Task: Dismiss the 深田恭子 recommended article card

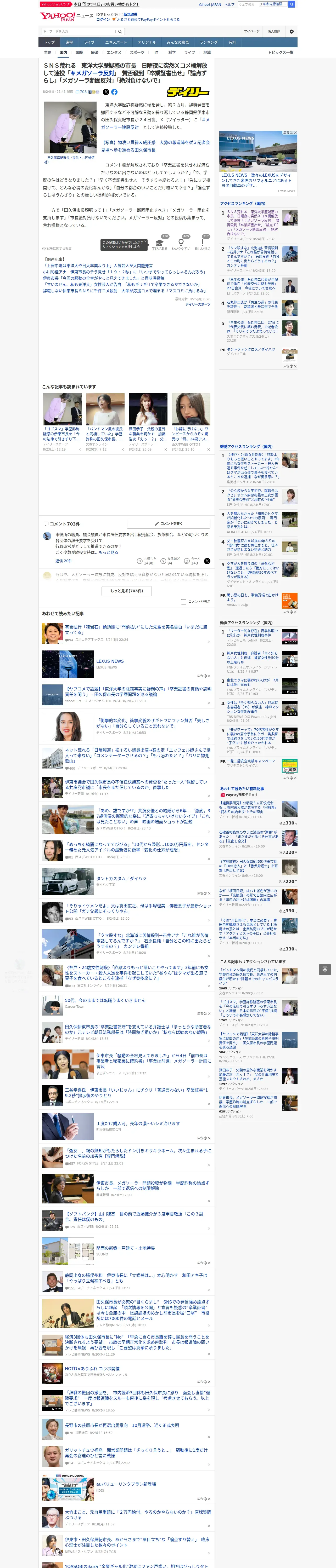Action: [165, 449]
